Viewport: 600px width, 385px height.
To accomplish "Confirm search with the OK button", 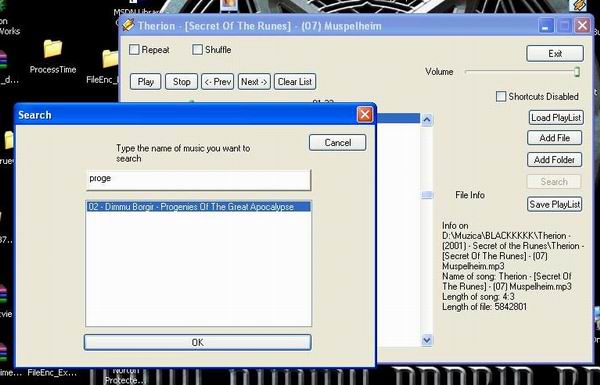I will pyautogui.click(x=197, y=342).
